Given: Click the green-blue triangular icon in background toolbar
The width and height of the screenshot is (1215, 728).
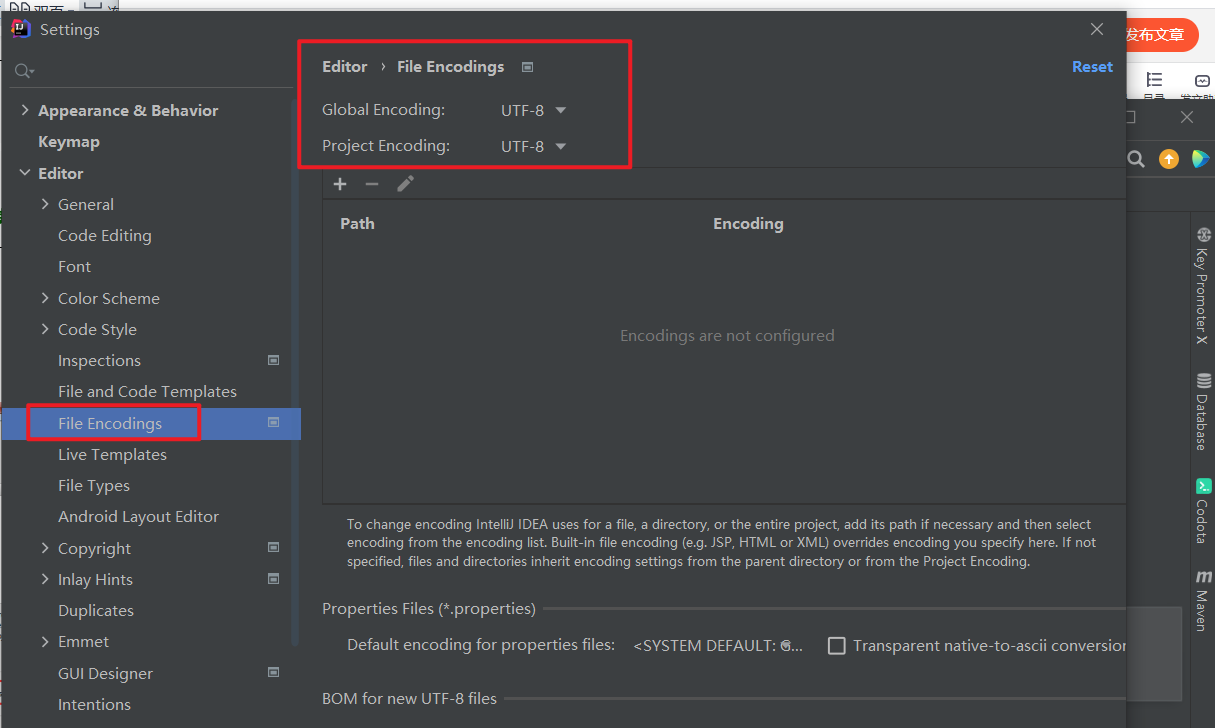Looking at the screenshot, I should tap(1200, 158).
